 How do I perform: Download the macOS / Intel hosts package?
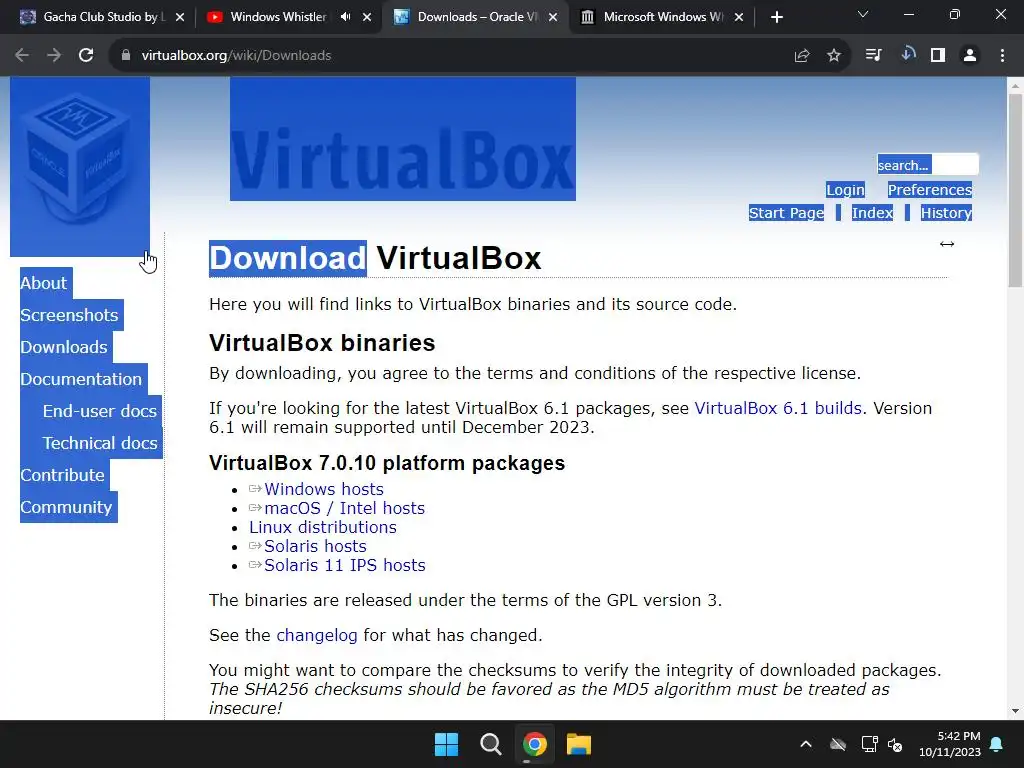(x=344, y=507)
